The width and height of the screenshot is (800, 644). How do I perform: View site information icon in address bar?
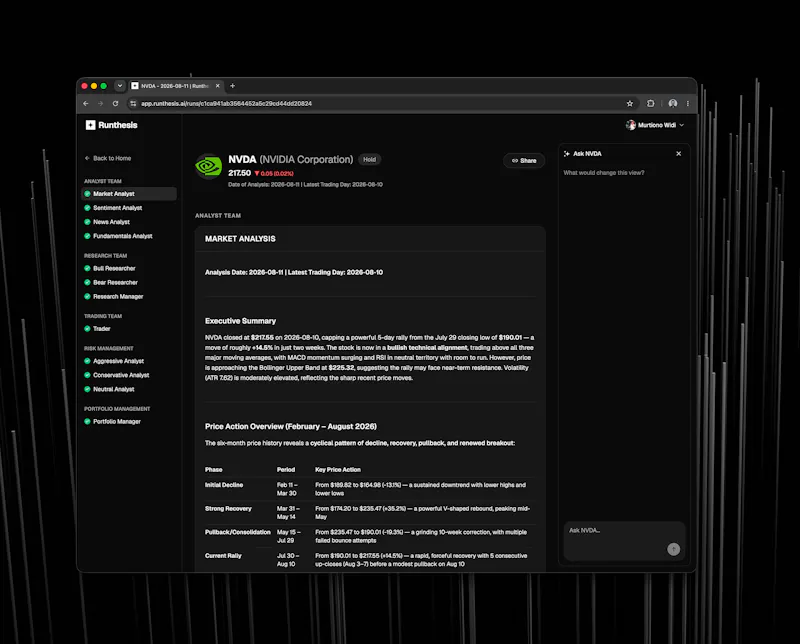point(133,104)
